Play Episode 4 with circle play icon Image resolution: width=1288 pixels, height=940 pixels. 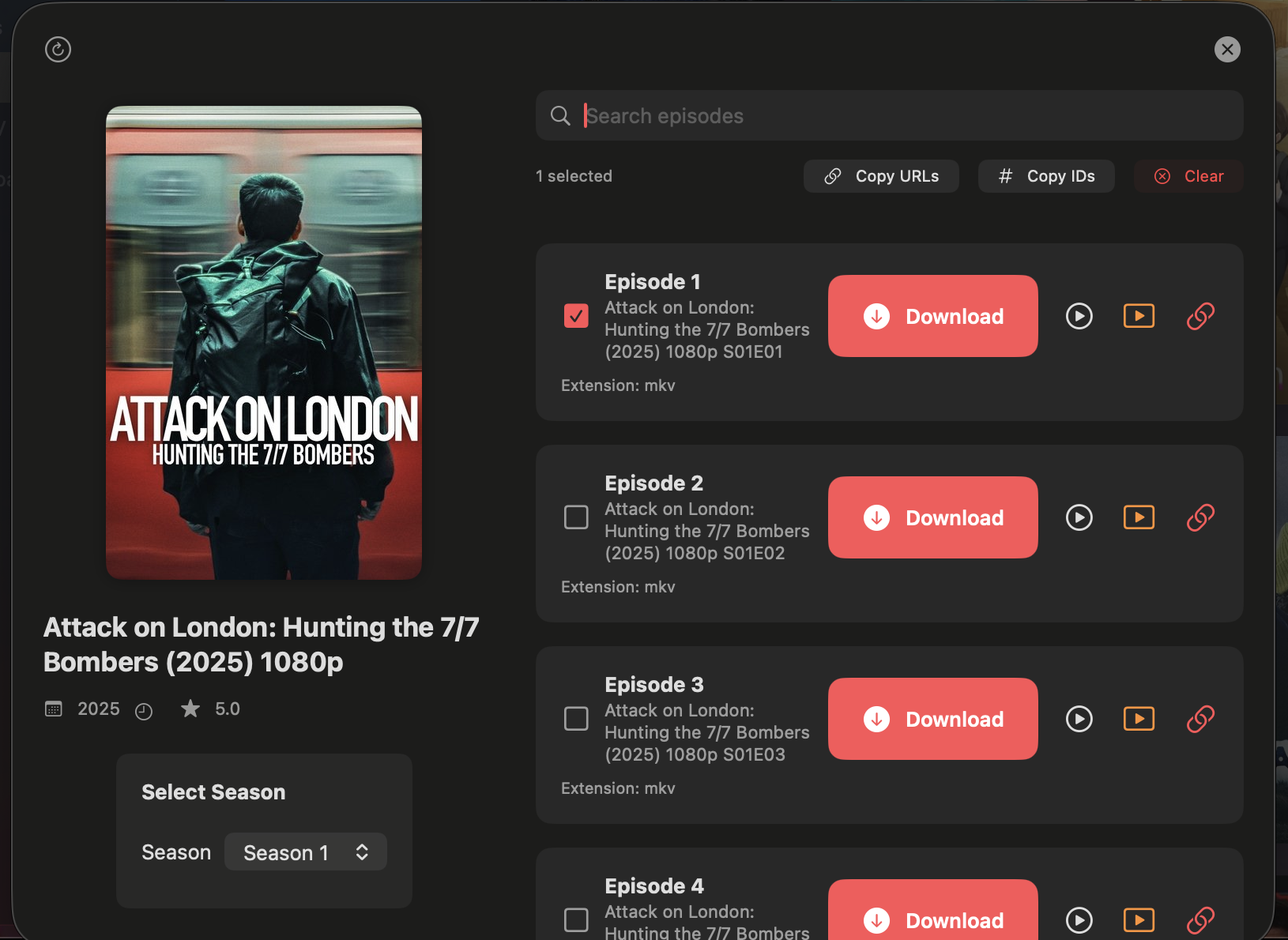(x=1079, y=920)
